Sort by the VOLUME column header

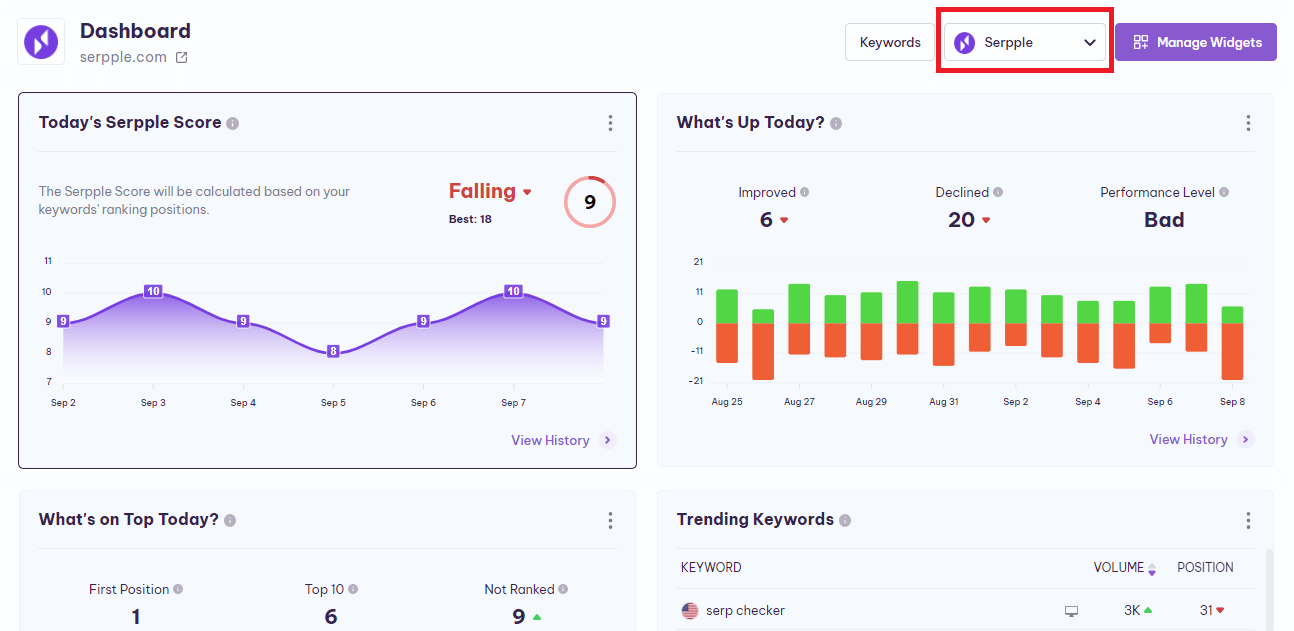pyautogui.click(x=1124, y=567)
